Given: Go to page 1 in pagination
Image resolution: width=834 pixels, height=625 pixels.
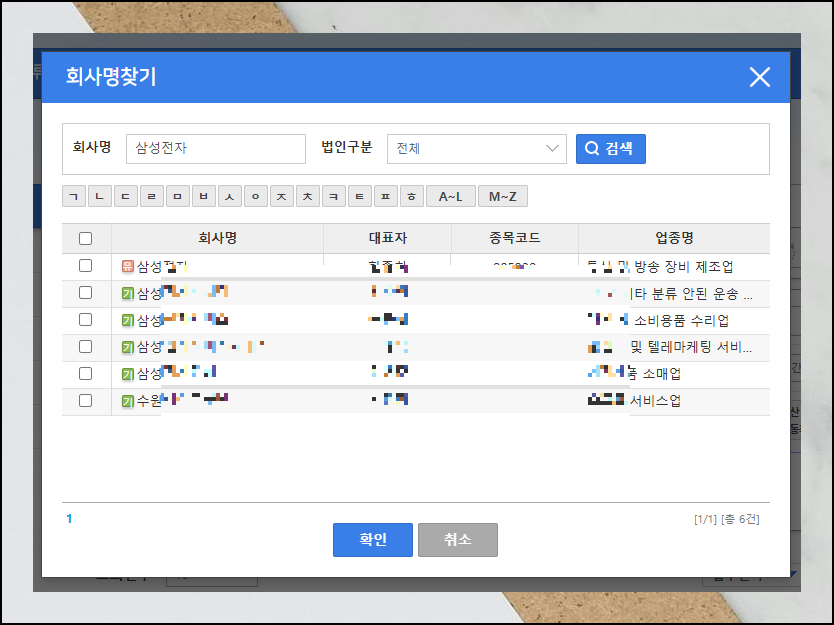Looking at the screenshot, I should 69,519.
